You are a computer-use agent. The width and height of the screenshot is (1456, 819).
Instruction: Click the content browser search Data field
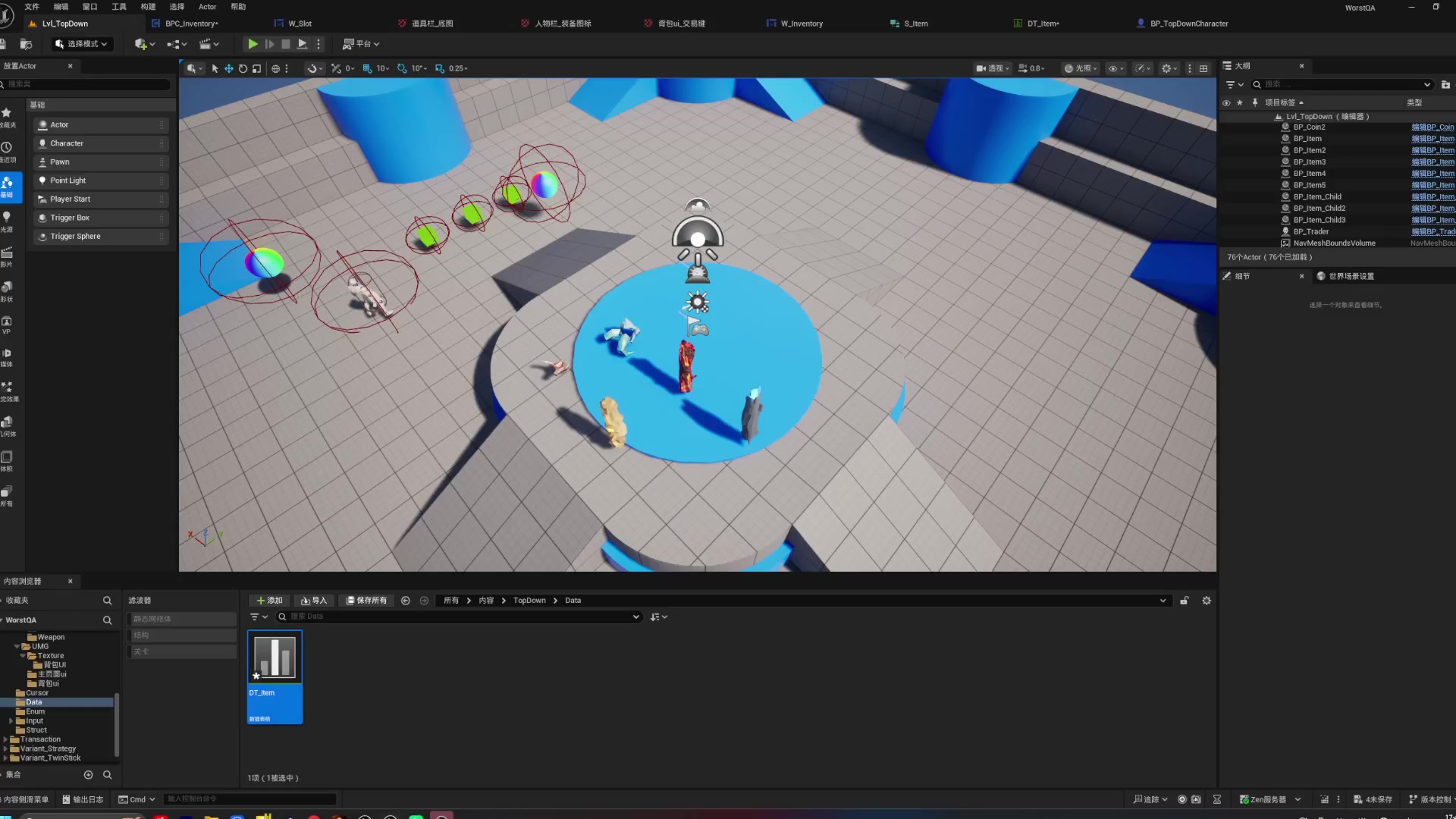[455, 617]
